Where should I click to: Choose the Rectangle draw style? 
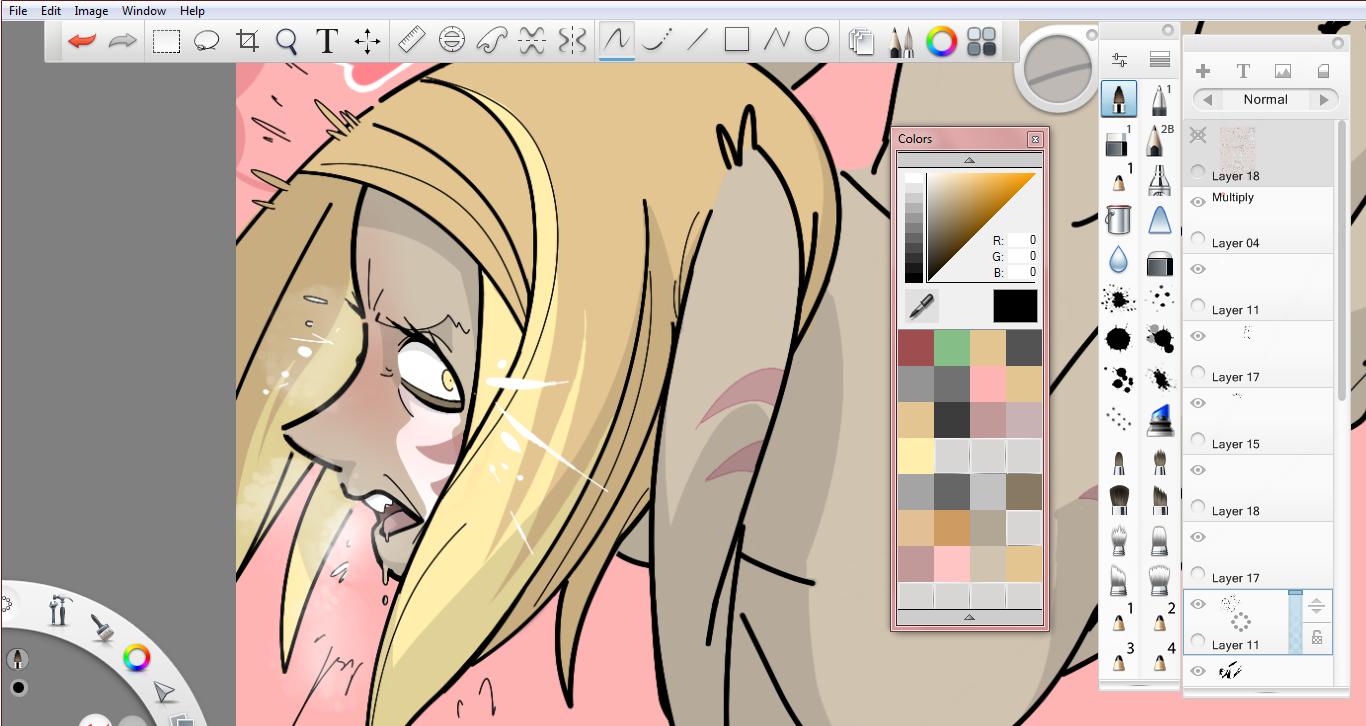[737, 40]
